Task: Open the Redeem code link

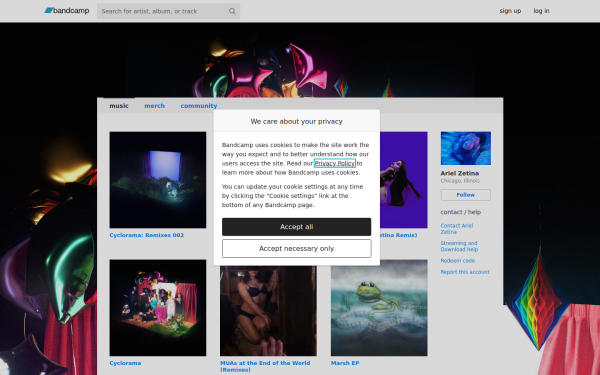Action: (x=458, y=261)
